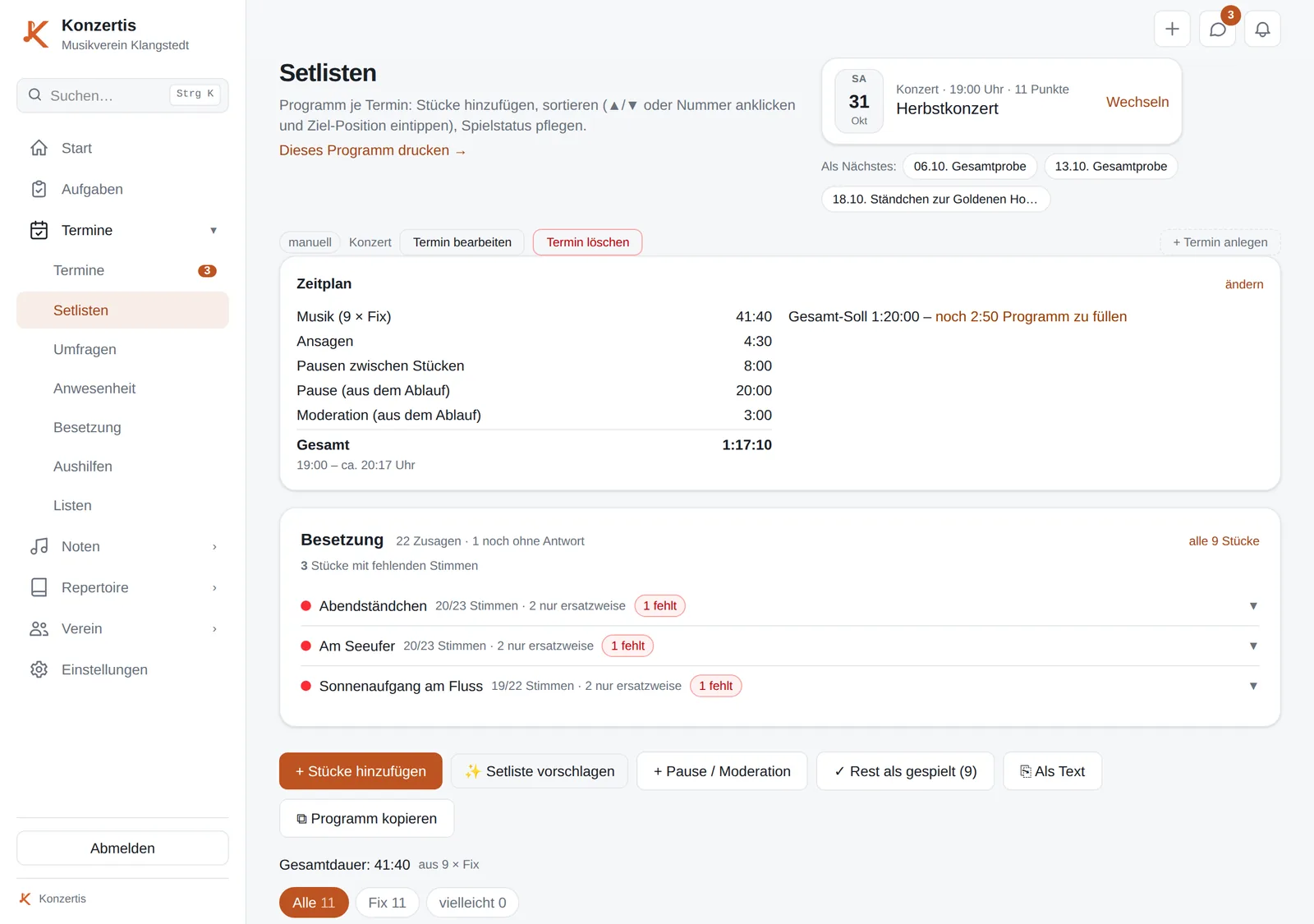Expand the Abendständchen row details
Screen dimensions: 1314x924
click(1253, 606)
